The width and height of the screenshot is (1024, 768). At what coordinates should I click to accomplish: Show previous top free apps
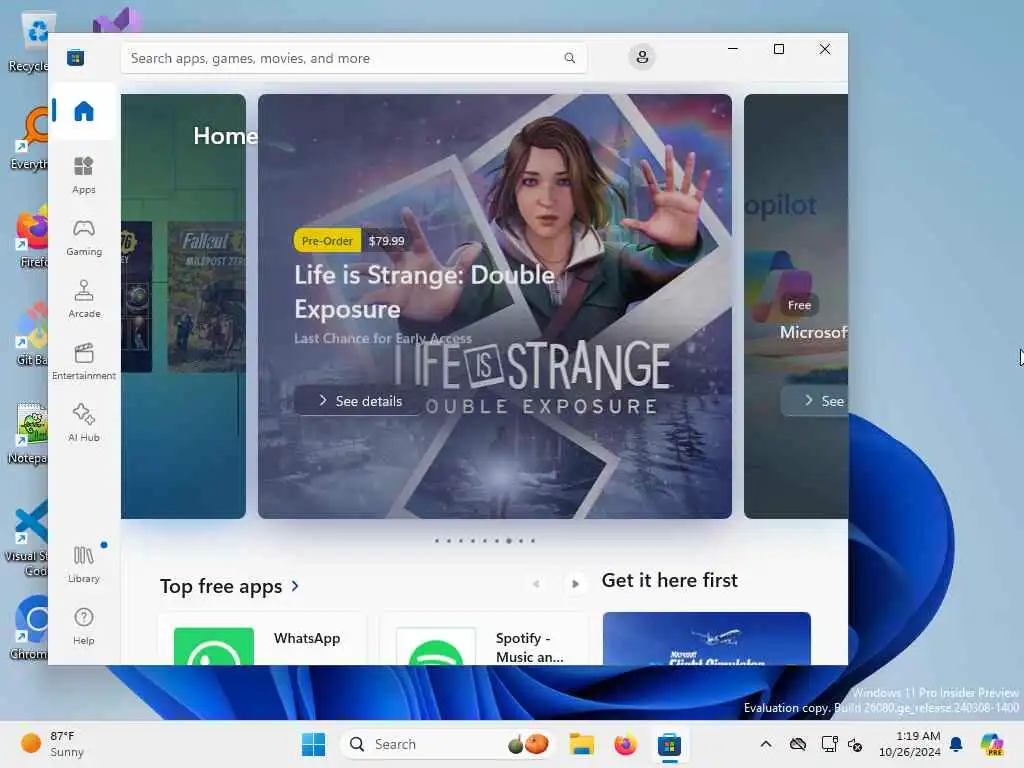pyautogui.click(x=536, y=584)
